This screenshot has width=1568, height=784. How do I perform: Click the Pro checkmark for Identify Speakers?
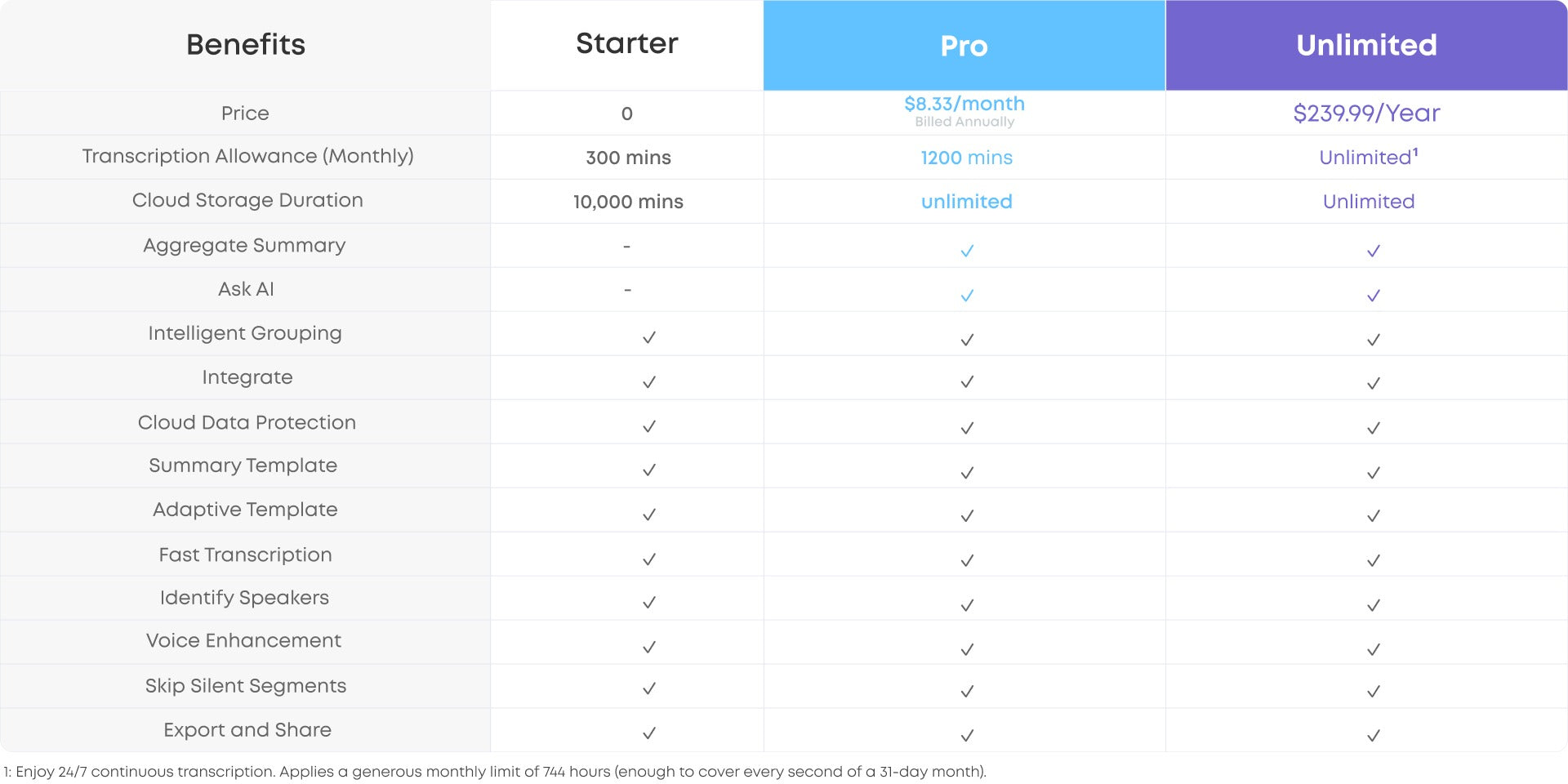tap(967, 605)
